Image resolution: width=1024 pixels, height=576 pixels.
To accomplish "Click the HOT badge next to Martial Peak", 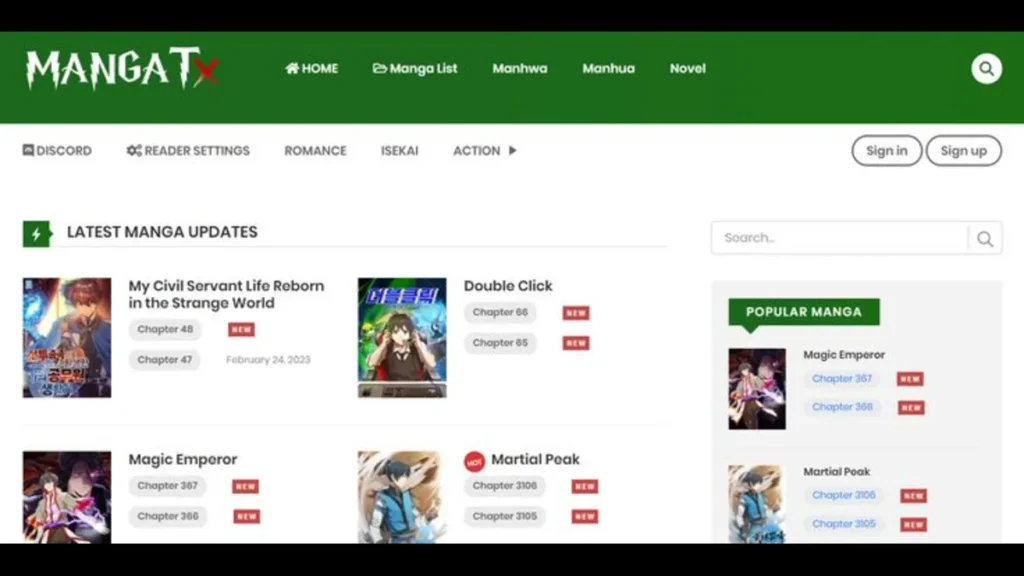I will tap(474, 462).
